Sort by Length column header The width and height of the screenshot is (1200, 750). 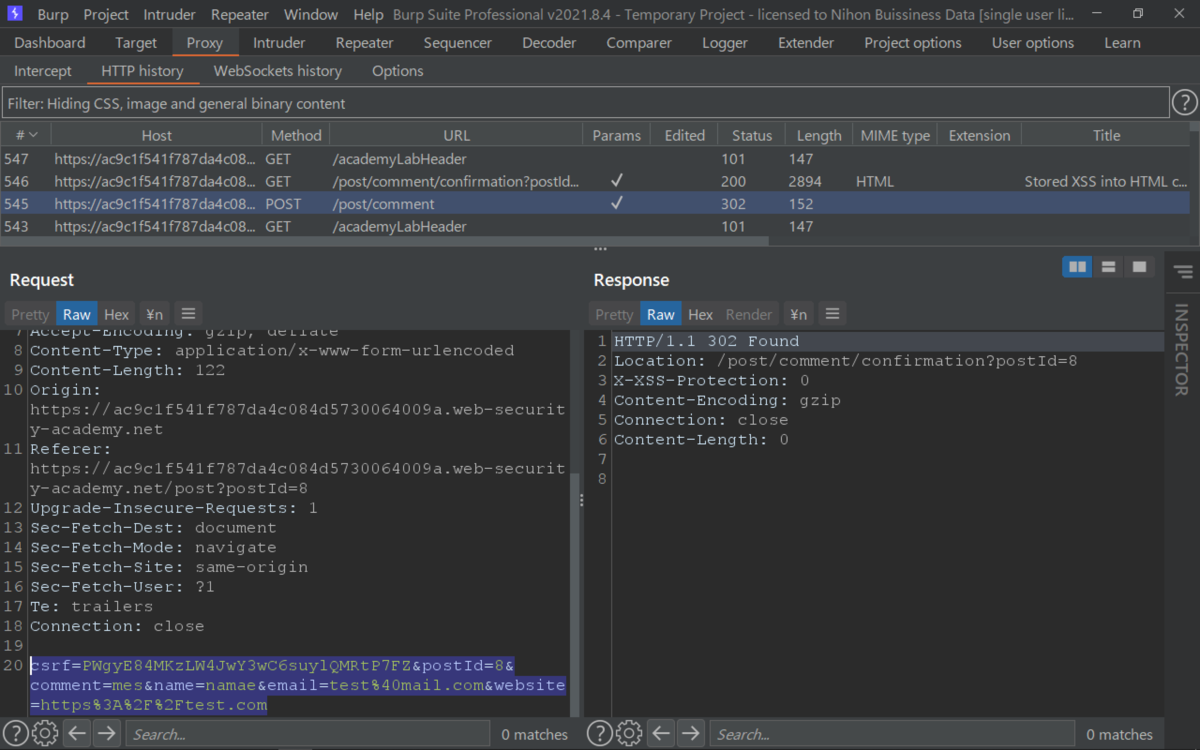point(819,135)
